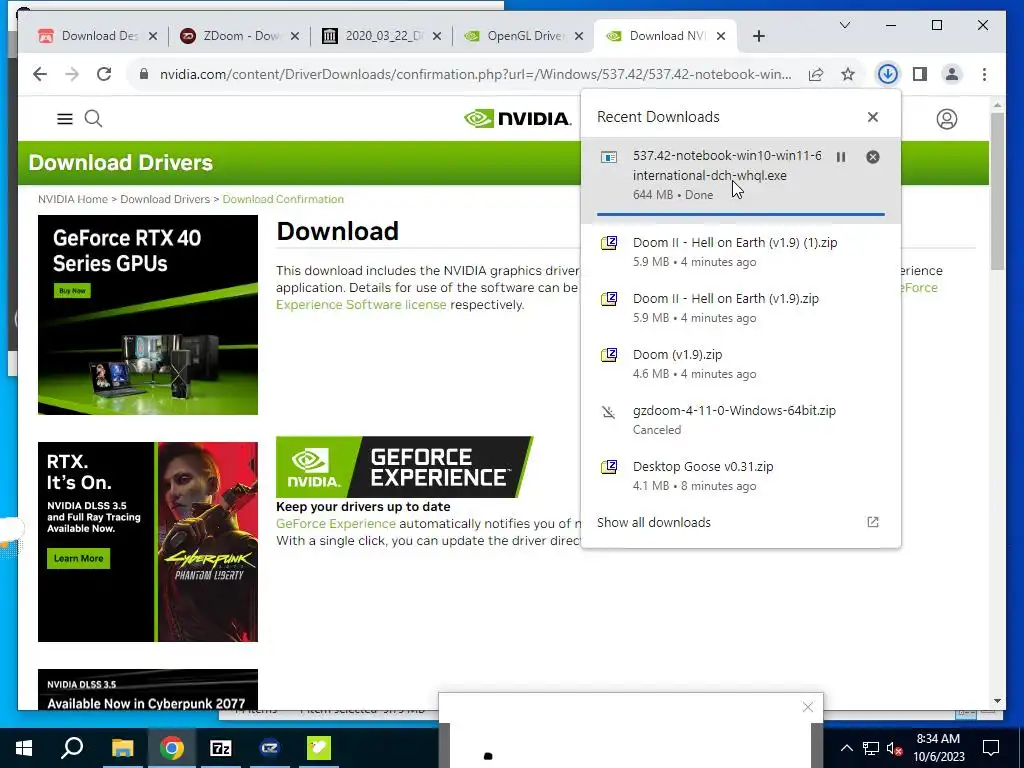
Task: Click the Desktop Goose v0.31.zip file icon
Action: click(609, 467)
